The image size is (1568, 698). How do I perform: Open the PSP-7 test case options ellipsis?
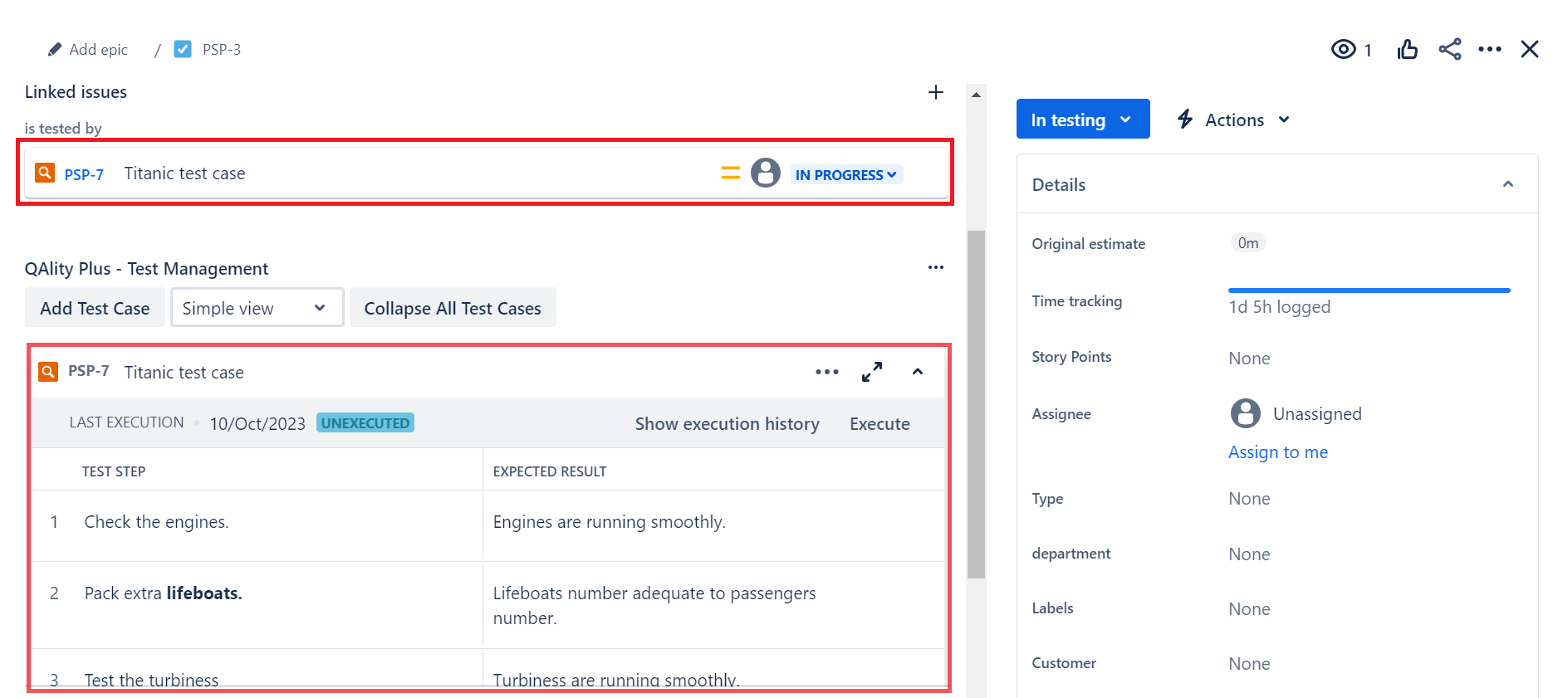[x=827, y=372]
